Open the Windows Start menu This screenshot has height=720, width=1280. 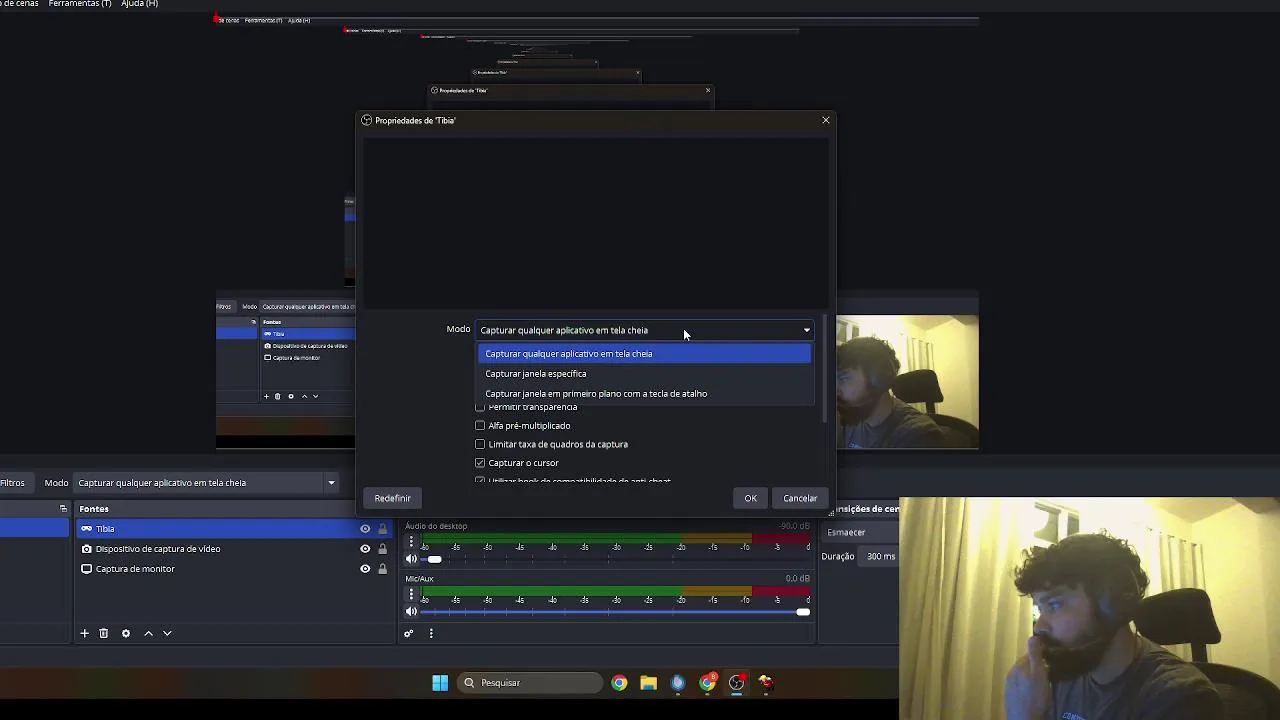[440, 683]
